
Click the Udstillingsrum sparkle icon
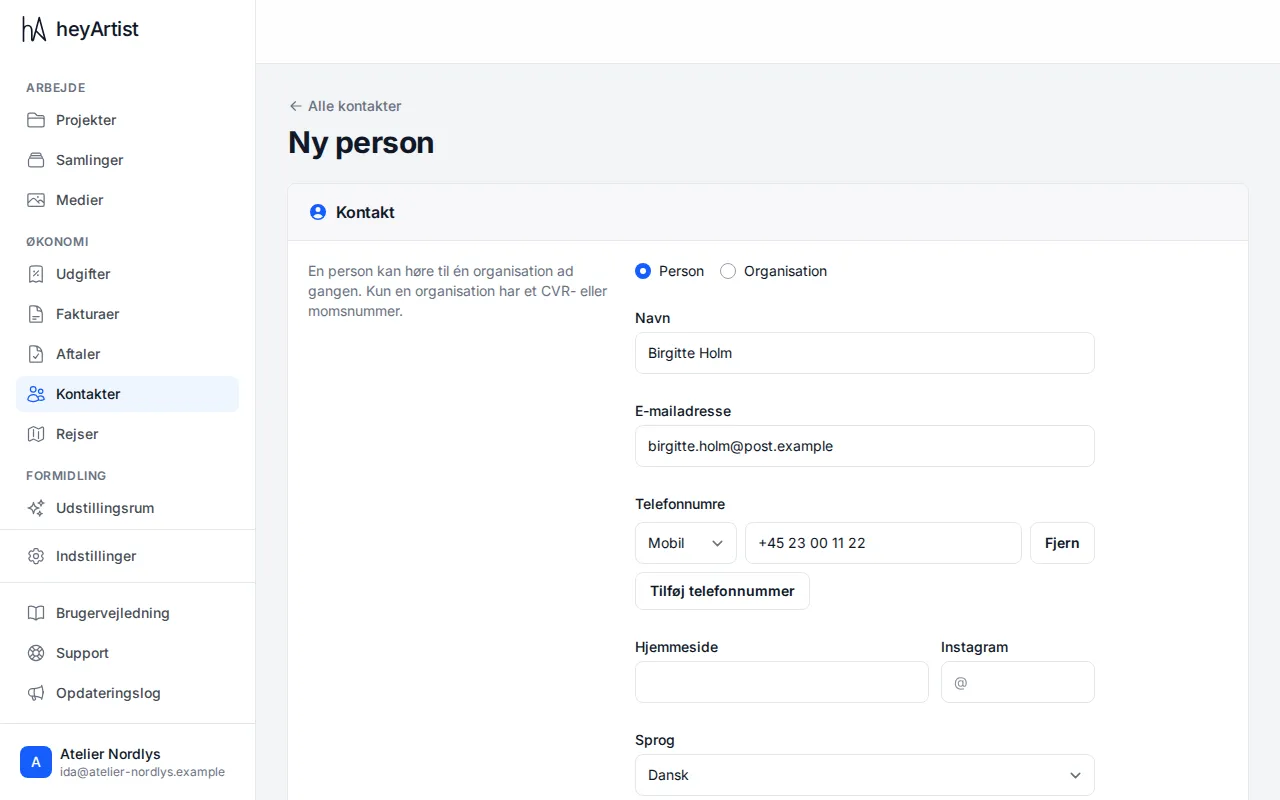coord(36,508)
